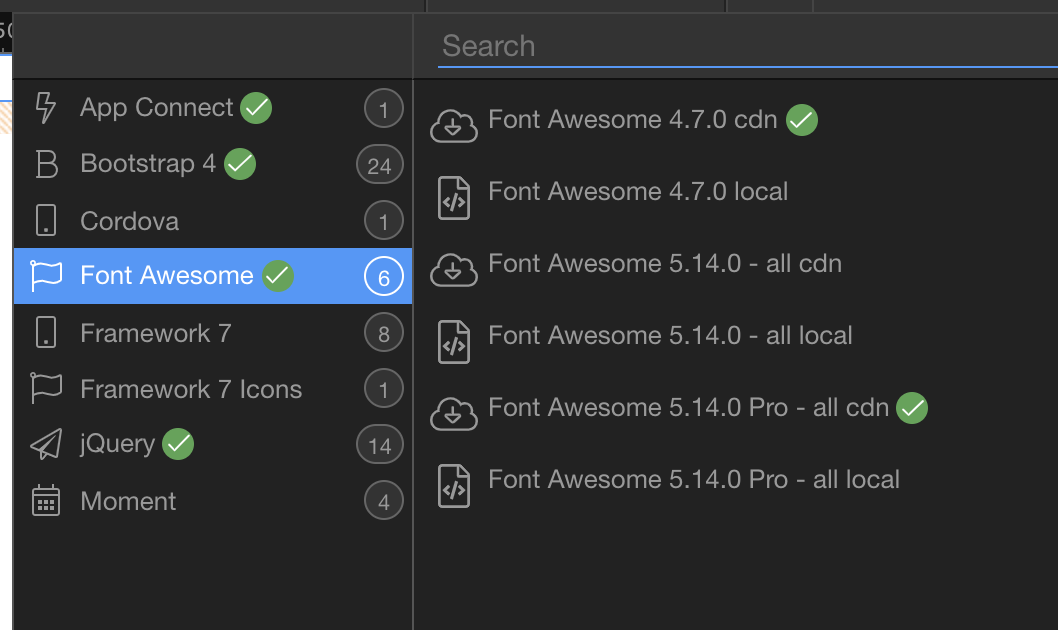1058x630 pixels.
Task: Click the Framework 7 phone icon
Action: click(47, 331)
